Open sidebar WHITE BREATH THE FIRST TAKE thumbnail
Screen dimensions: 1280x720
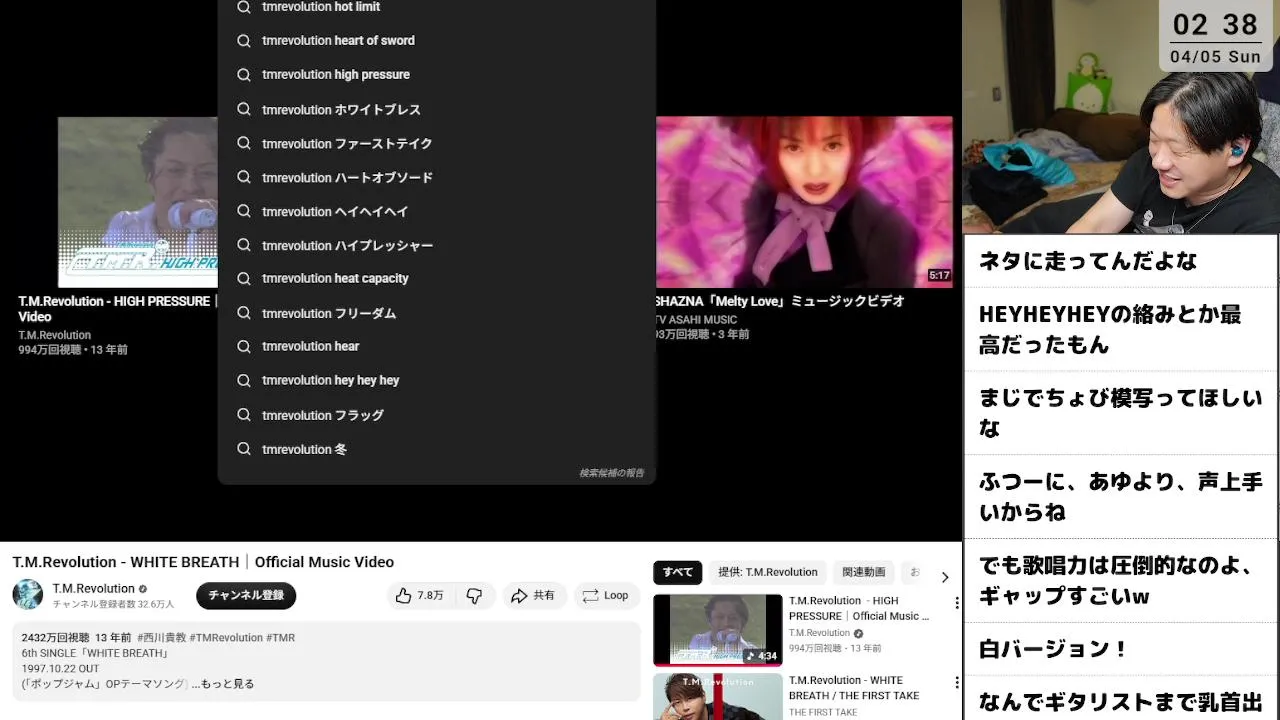pyautogui.click(x=718, y=697)
